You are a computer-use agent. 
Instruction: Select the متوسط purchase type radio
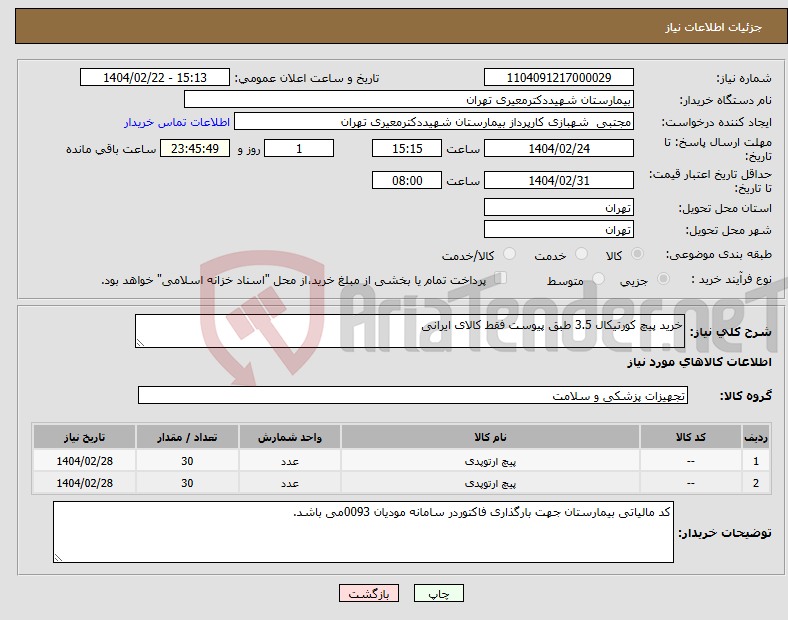click(598, 279)
